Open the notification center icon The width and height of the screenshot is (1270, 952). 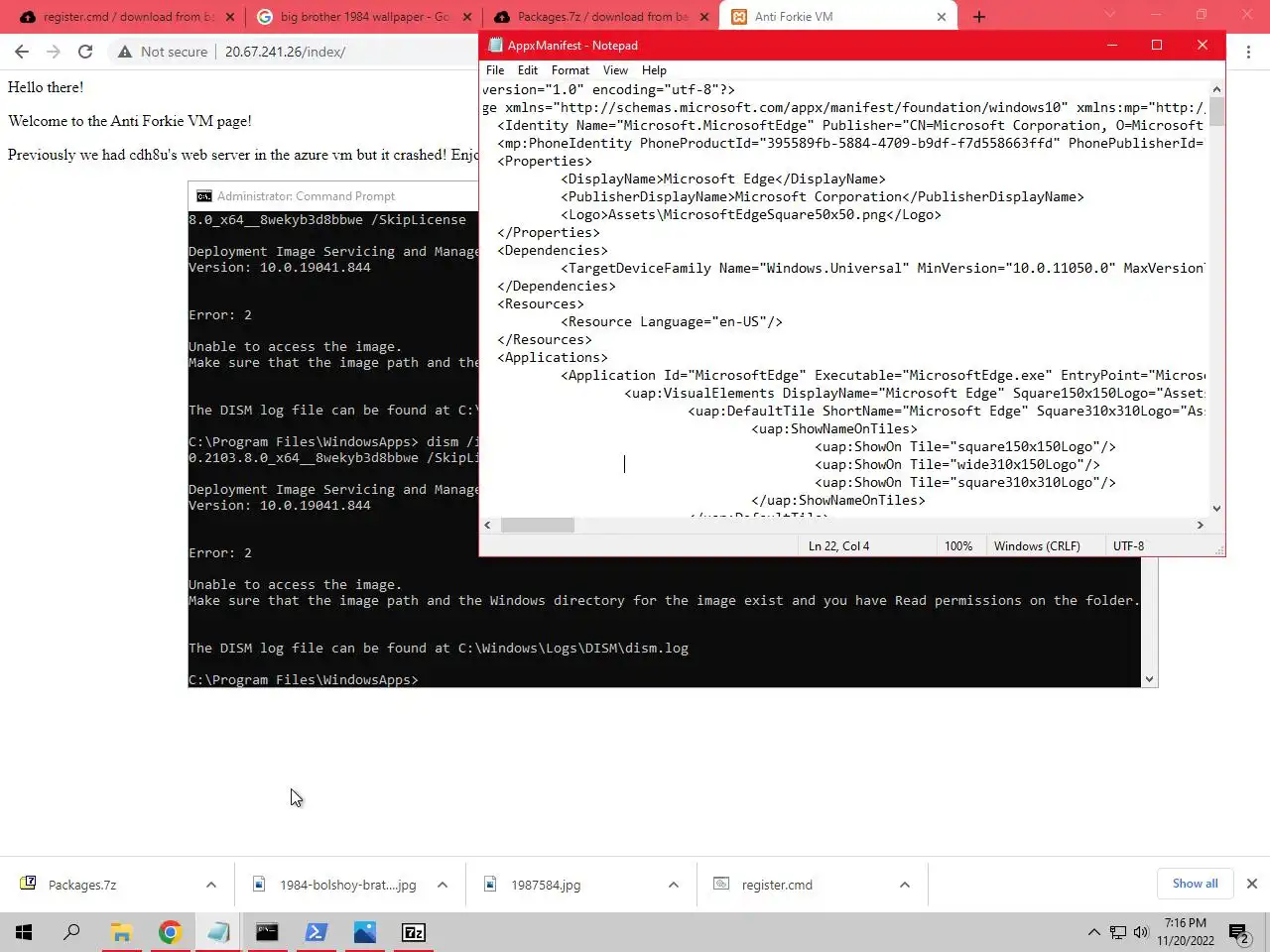pyautogui.click(x=1239, y=932)
